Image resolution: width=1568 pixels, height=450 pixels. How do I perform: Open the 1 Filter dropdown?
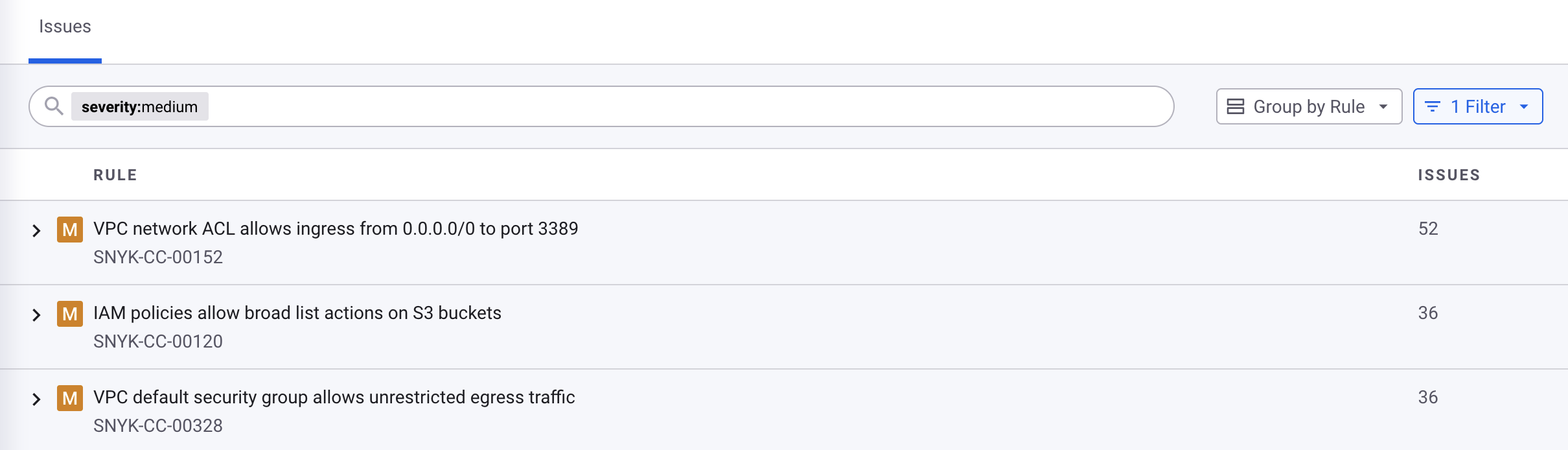pos(1478,107)
